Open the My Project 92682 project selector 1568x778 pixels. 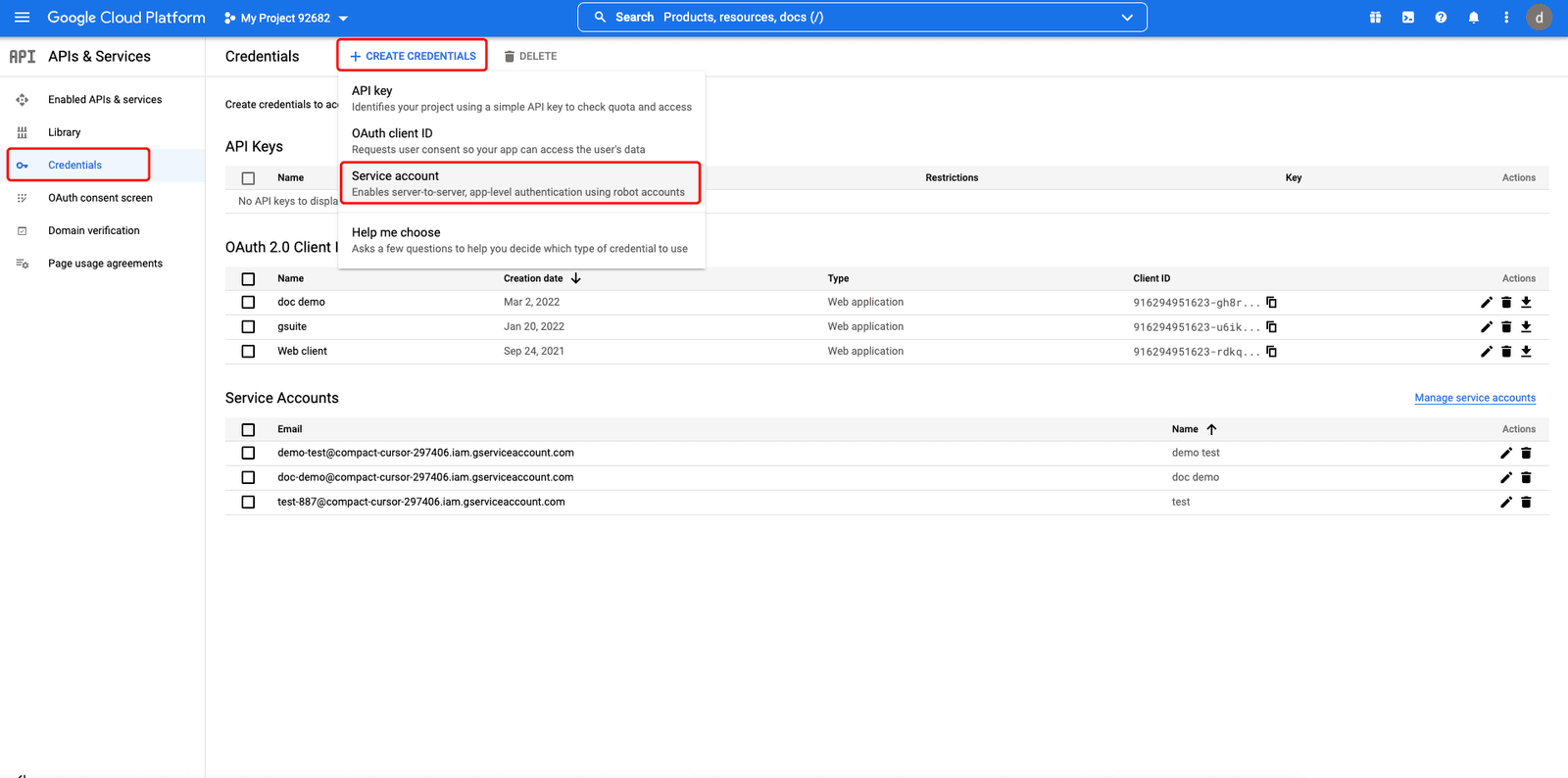286,18
